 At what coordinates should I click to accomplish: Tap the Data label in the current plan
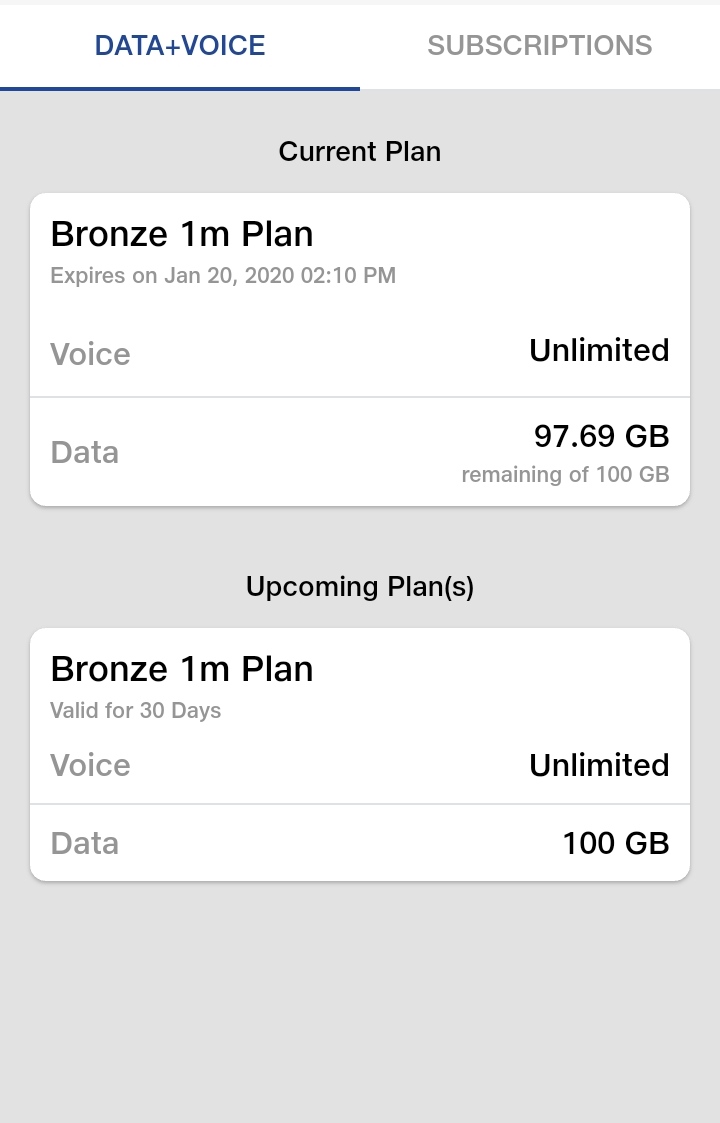(85, 452)
